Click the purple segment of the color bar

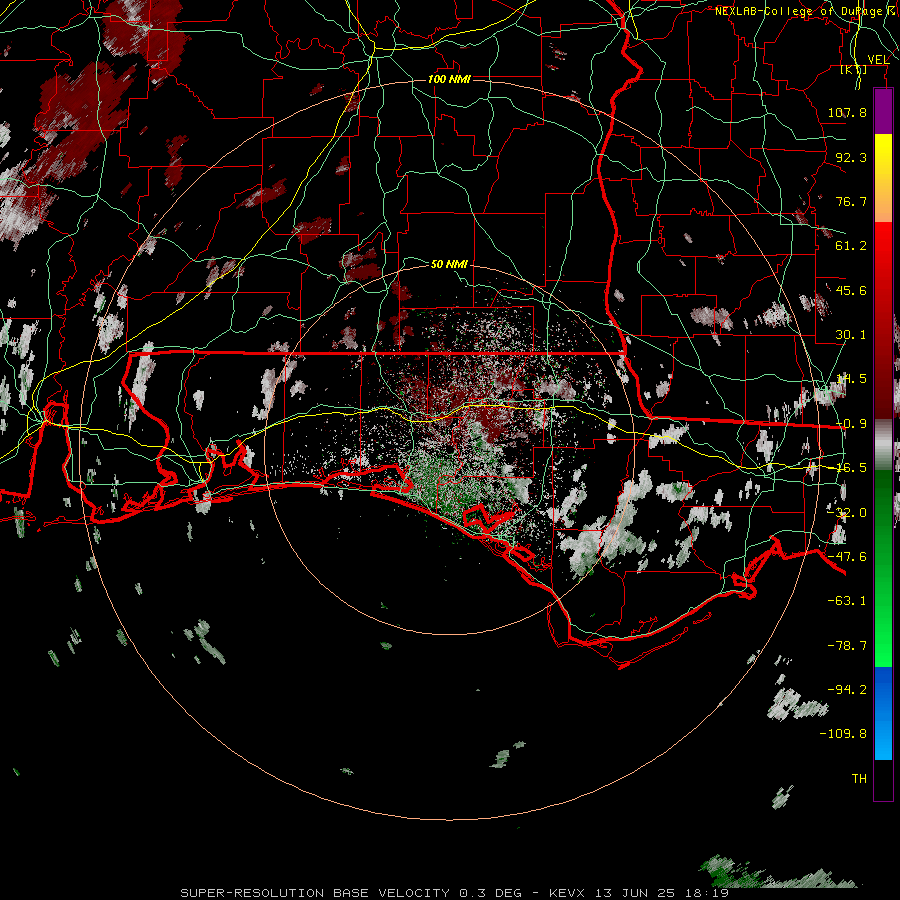click(x=883, y=111)
